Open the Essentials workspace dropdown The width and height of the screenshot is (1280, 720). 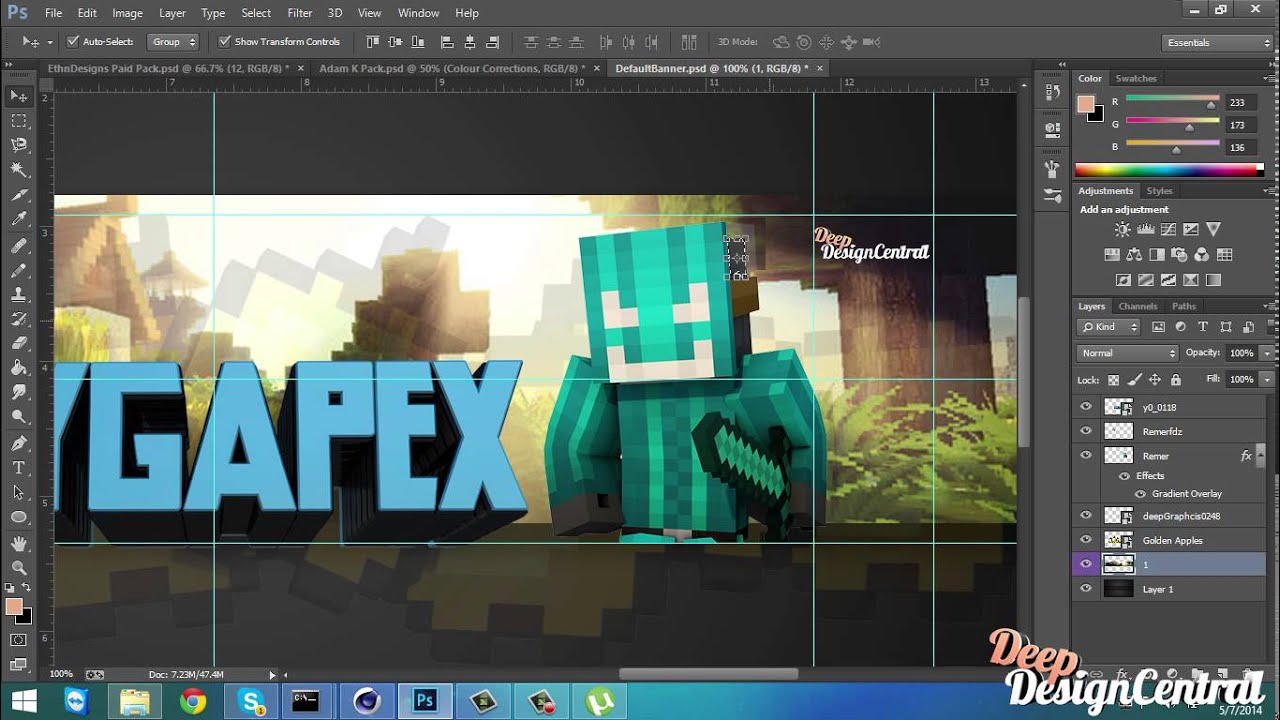coord(1217,43)
